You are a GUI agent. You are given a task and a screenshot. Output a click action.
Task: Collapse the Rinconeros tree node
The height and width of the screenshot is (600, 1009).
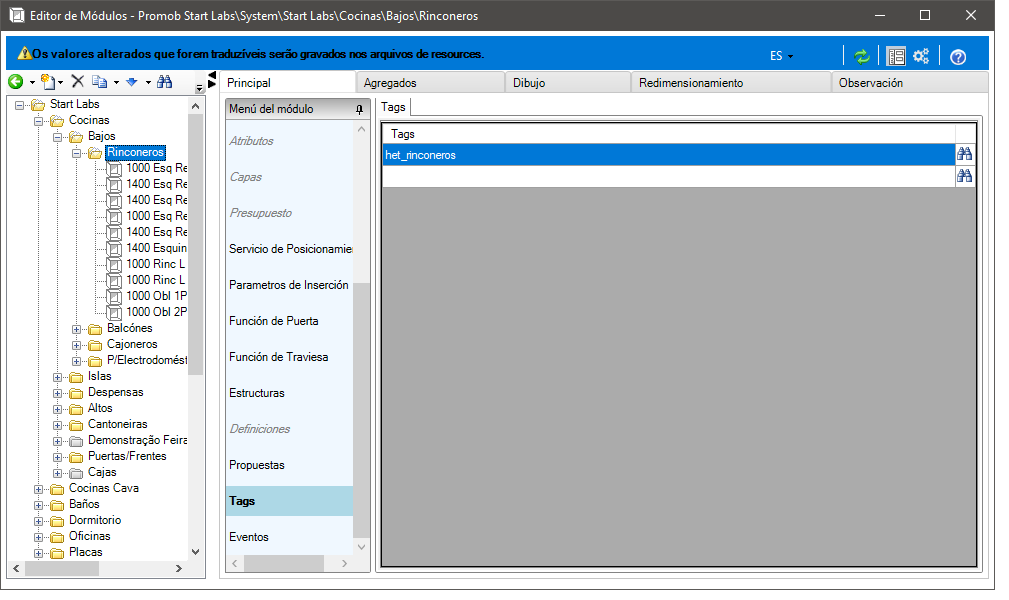point(77,153)
